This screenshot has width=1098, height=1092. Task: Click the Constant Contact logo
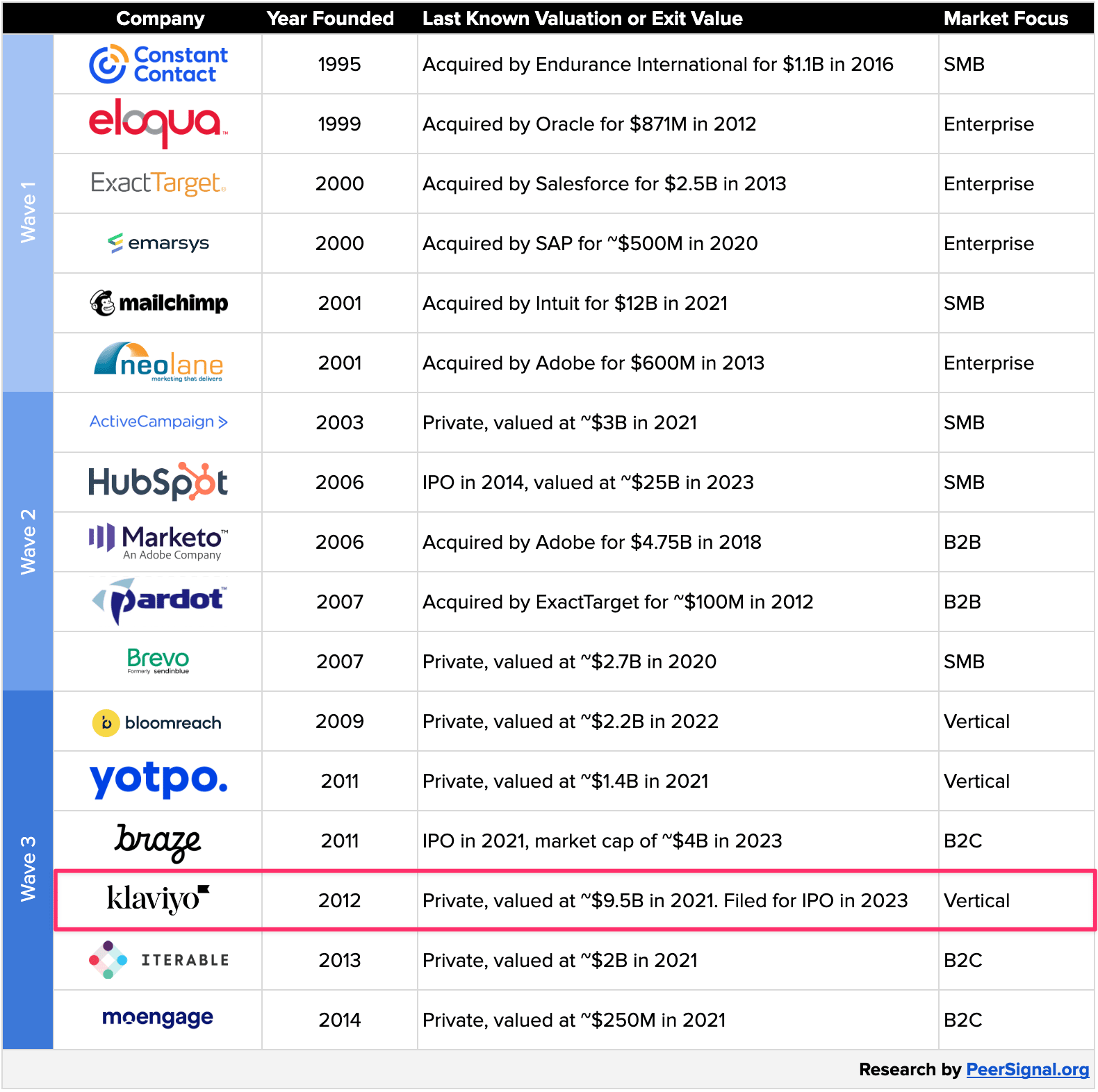(158, 65)
